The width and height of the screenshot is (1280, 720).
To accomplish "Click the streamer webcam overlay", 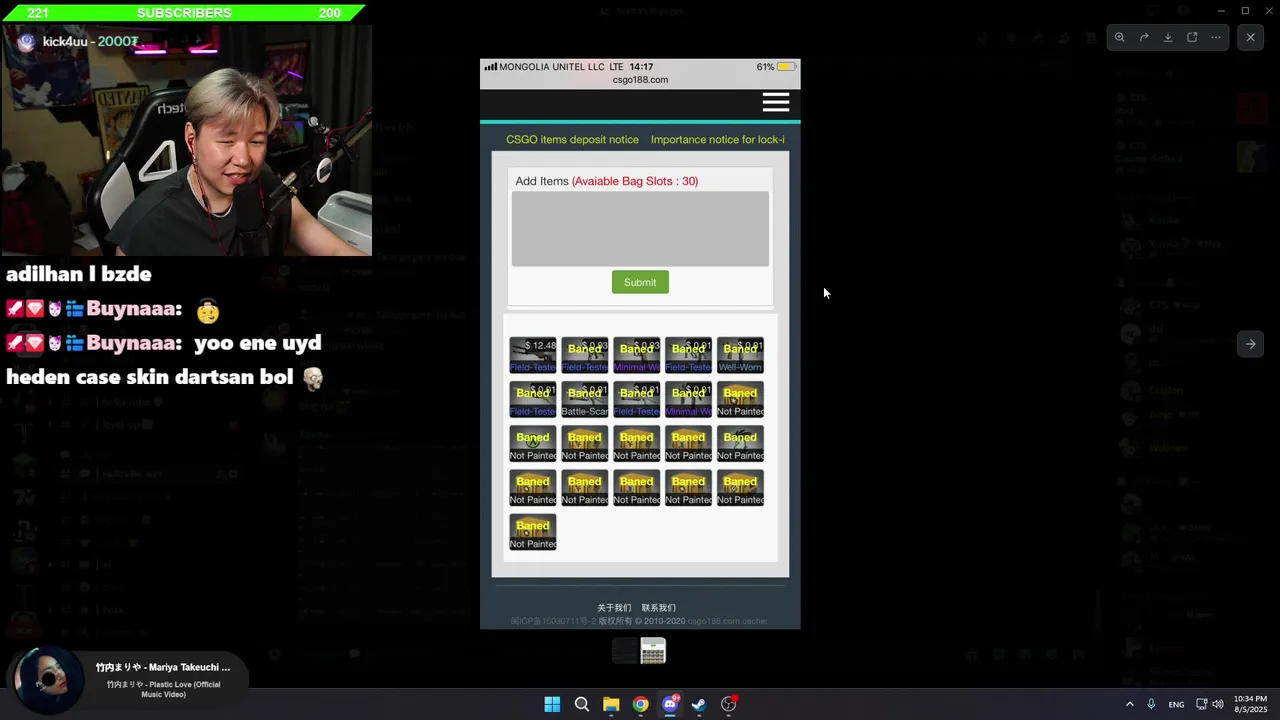I will (186, 140).
